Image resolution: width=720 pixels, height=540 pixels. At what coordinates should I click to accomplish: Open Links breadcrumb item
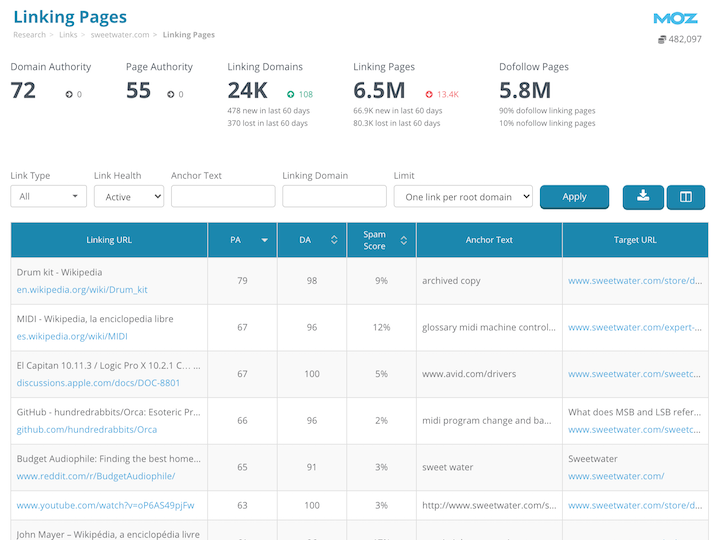pos(68,35)
